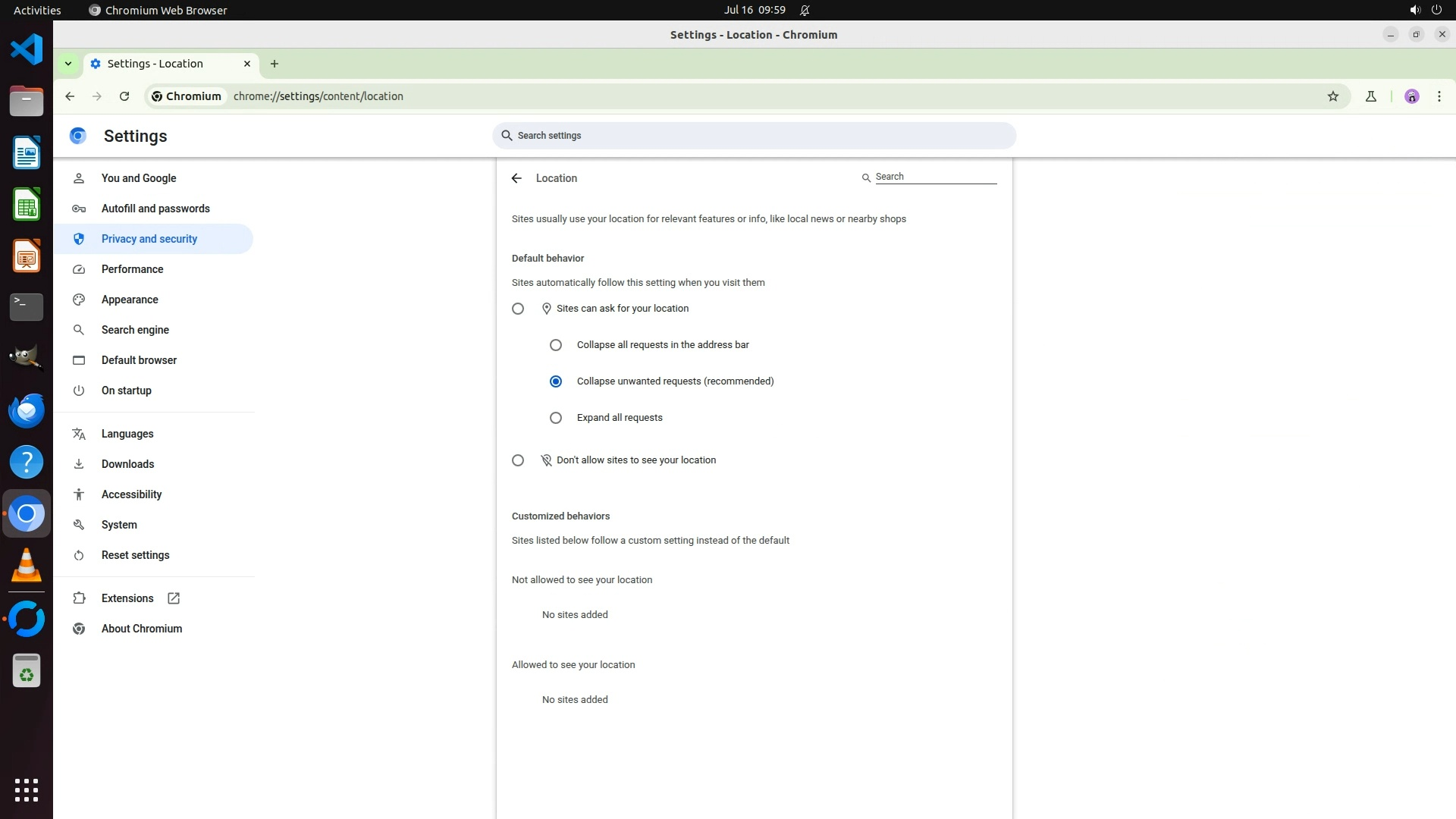Open Chromium three-dot menu

pyautogui.click(x=1439, y=96)
